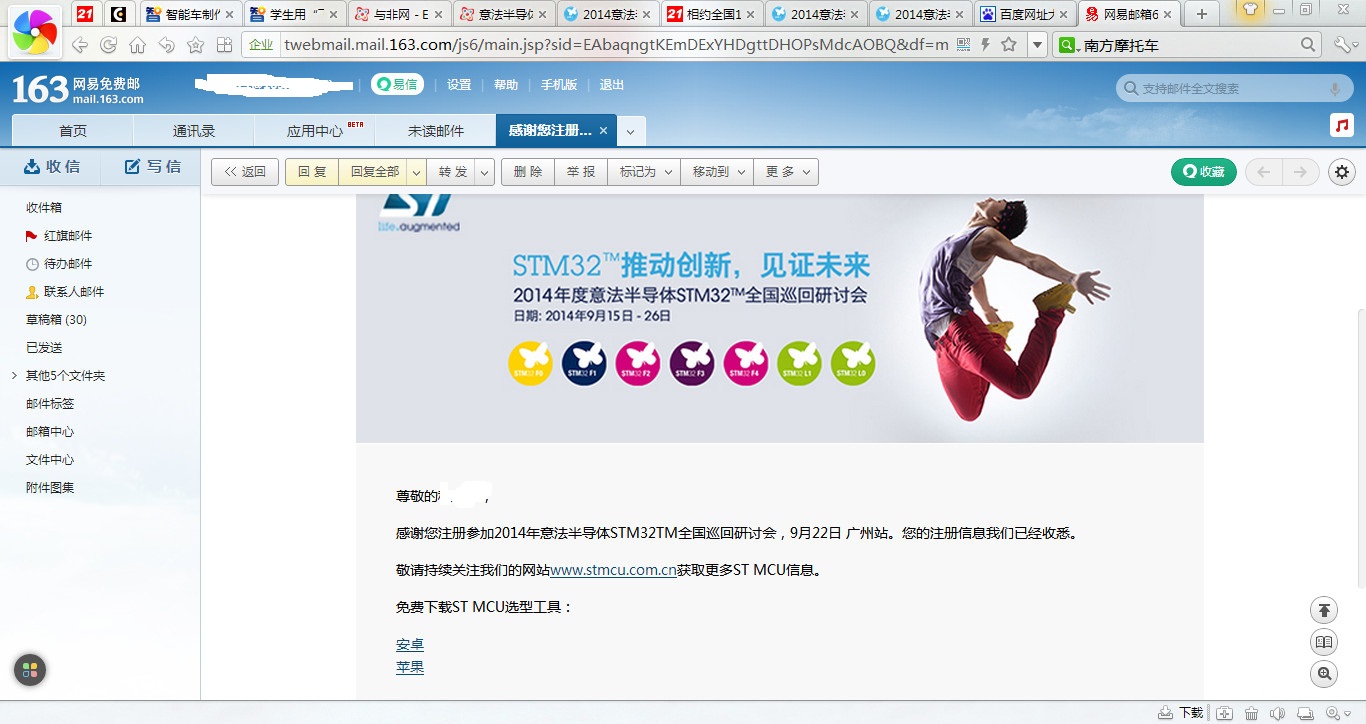Open the 红旗邮件 flagged folder

tap(68, 236)
